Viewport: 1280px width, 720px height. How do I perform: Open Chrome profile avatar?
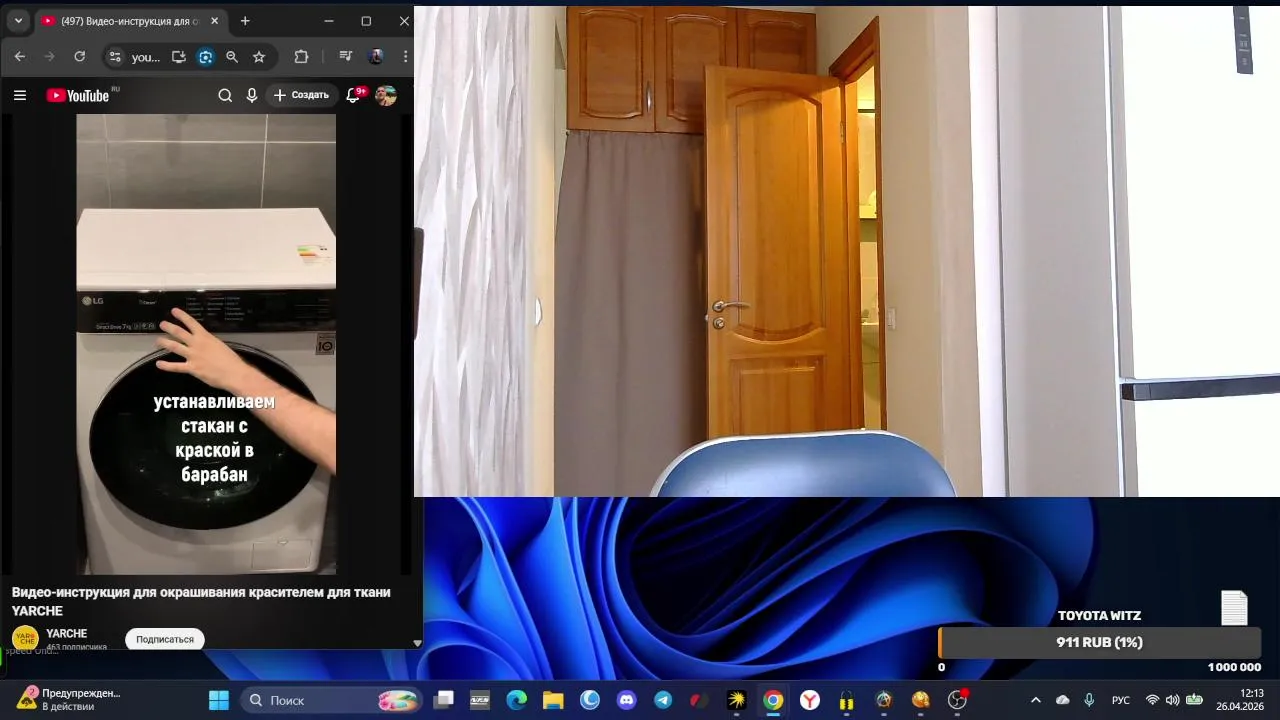coord(376,57)
